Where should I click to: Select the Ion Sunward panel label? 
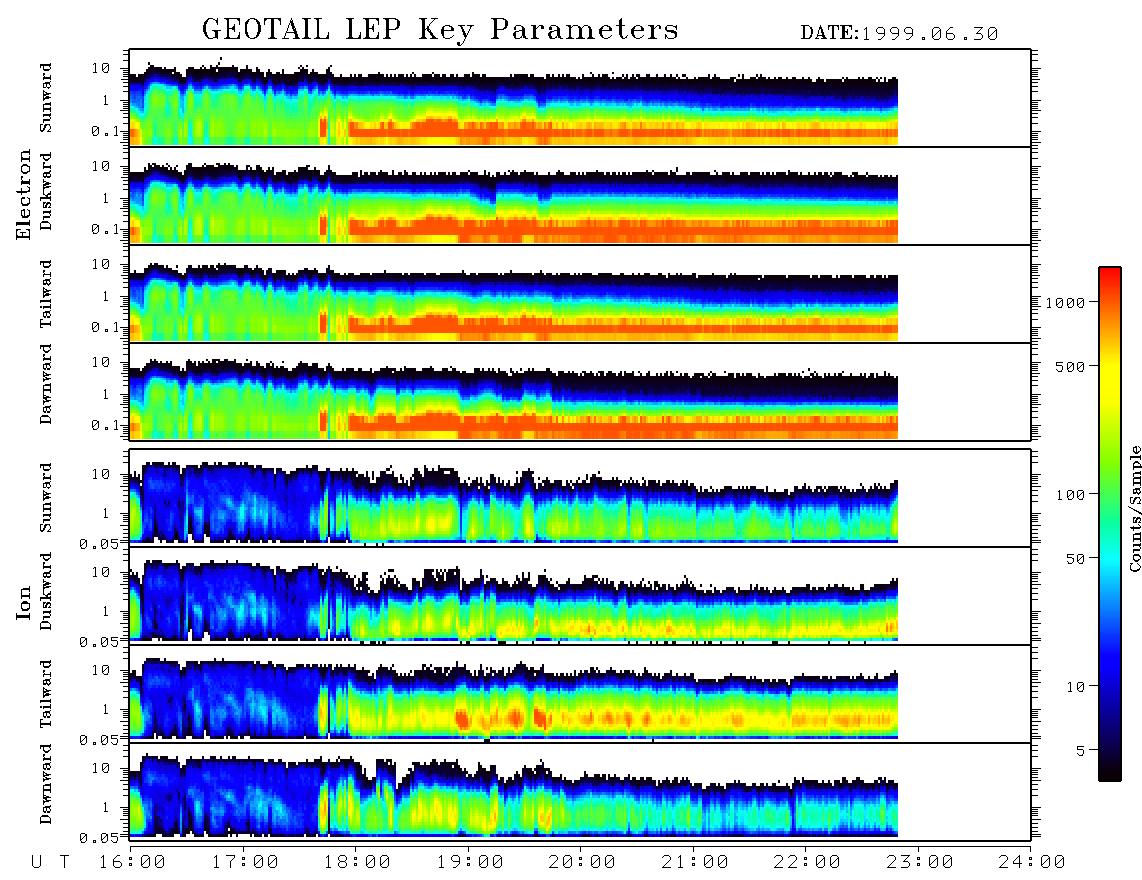[x=46, y=497]
